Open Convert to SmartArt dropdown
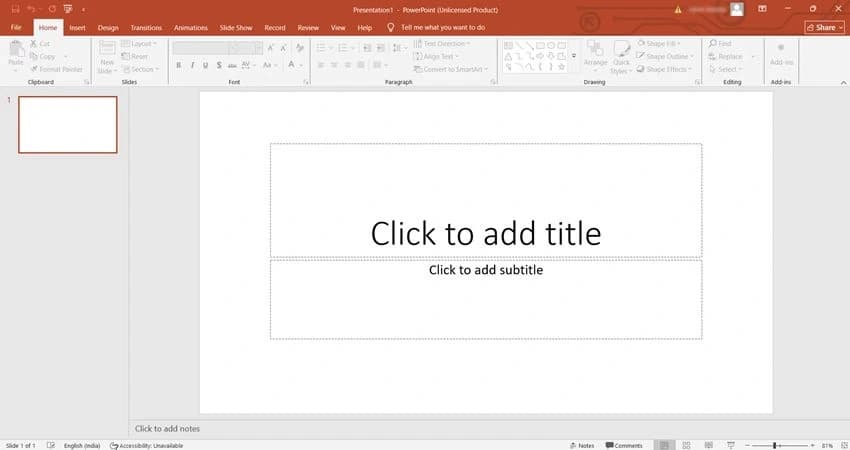Screen dimensions: 850x450 point(450,69)
